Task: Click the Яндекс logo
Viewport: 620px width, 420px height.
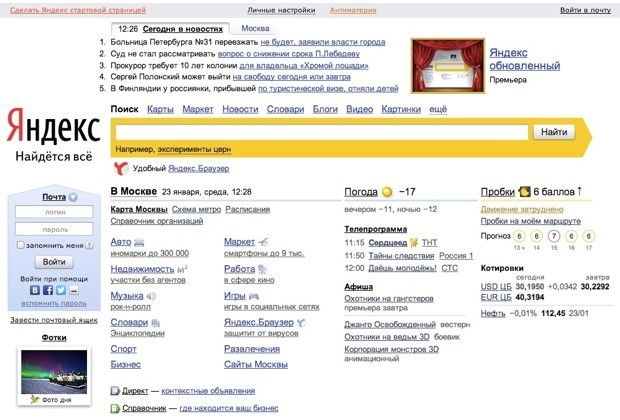Action: point(53,126)
